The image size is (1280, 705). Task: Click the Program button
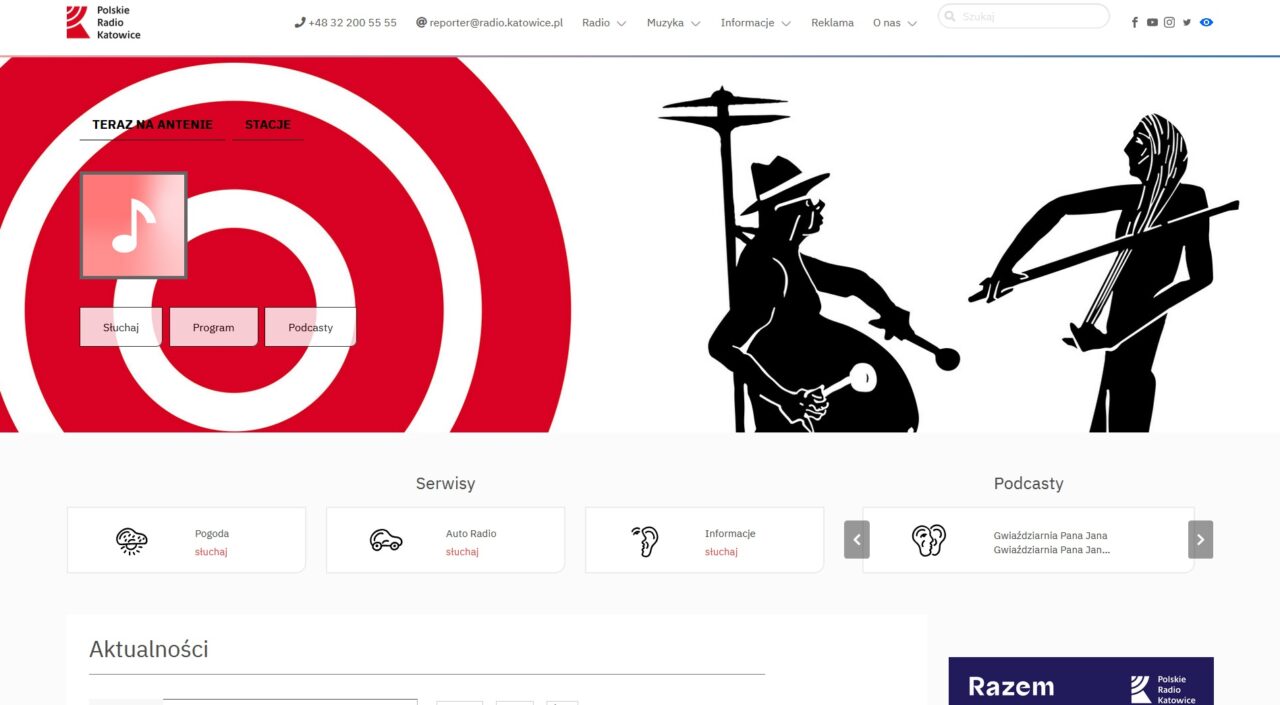[x=213, y=327]
